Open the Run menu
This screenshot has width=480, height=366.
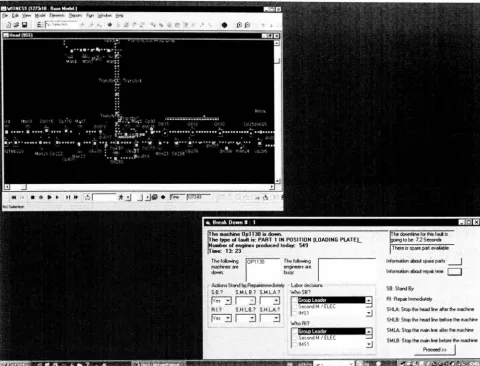(90, 16)
